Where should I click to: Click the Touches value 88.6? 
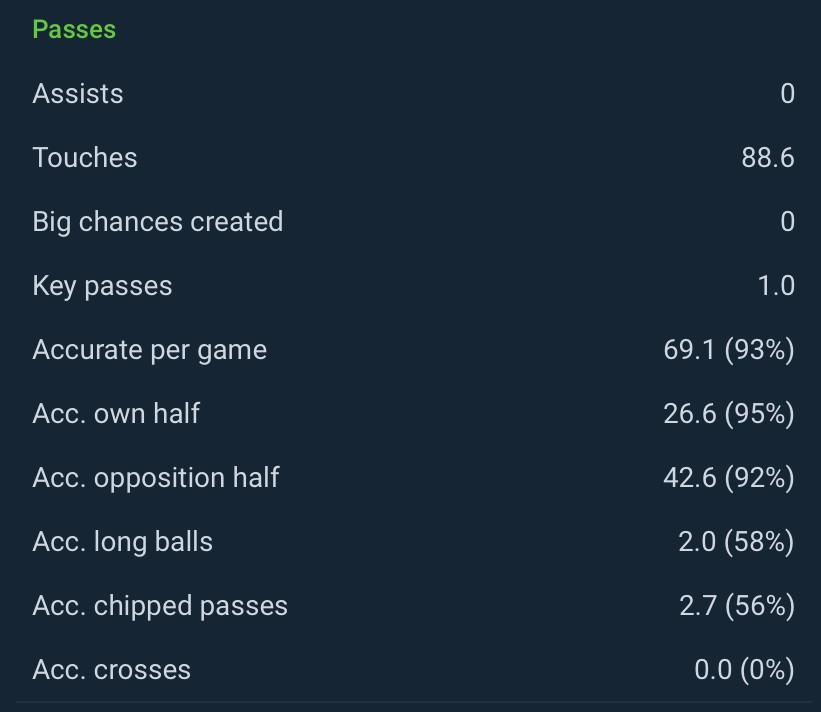(767, 158)
